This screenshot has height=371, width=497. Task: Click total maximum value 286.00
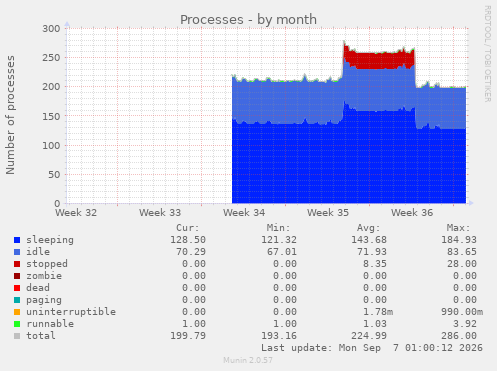(x=459, y=336)
